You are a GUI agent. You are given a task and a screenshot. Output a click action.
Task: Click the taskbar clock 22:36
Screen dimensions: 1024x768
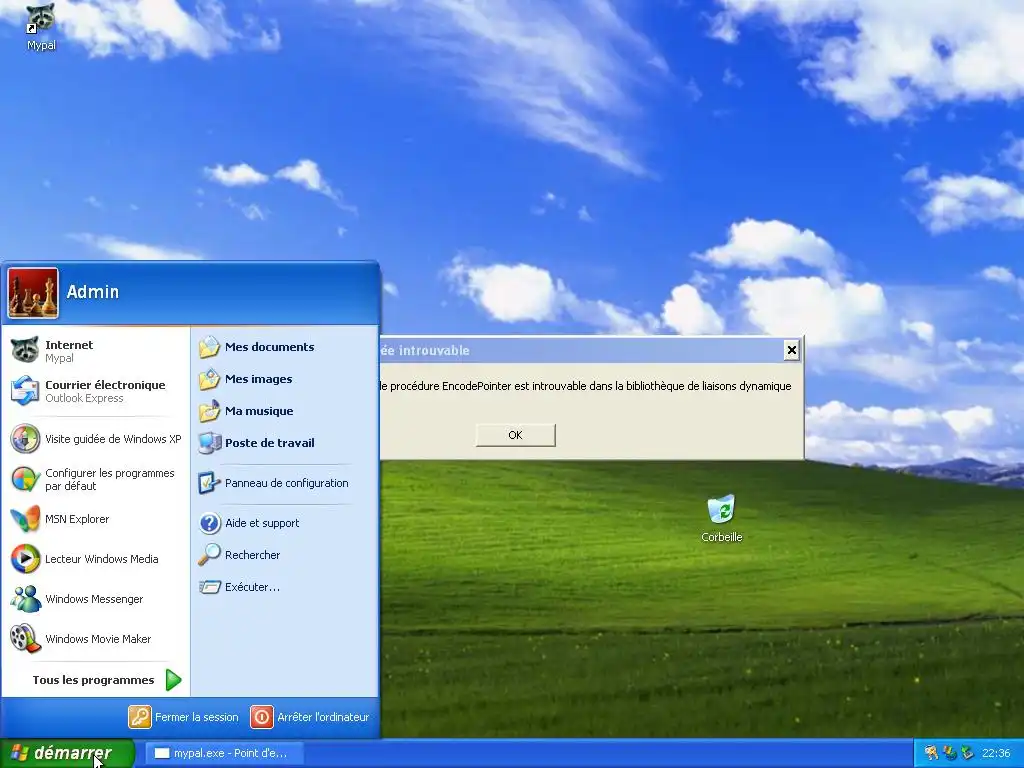(995, 753)
